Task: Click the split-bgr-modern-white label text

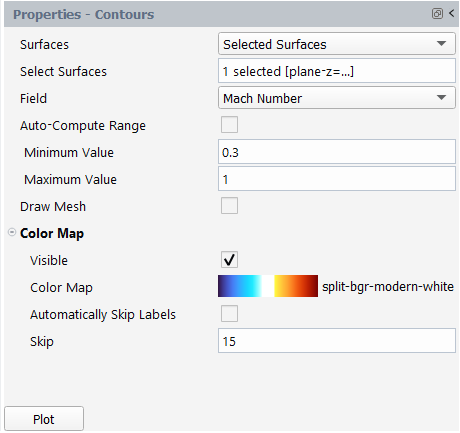Action: click(x=388, y=286)
